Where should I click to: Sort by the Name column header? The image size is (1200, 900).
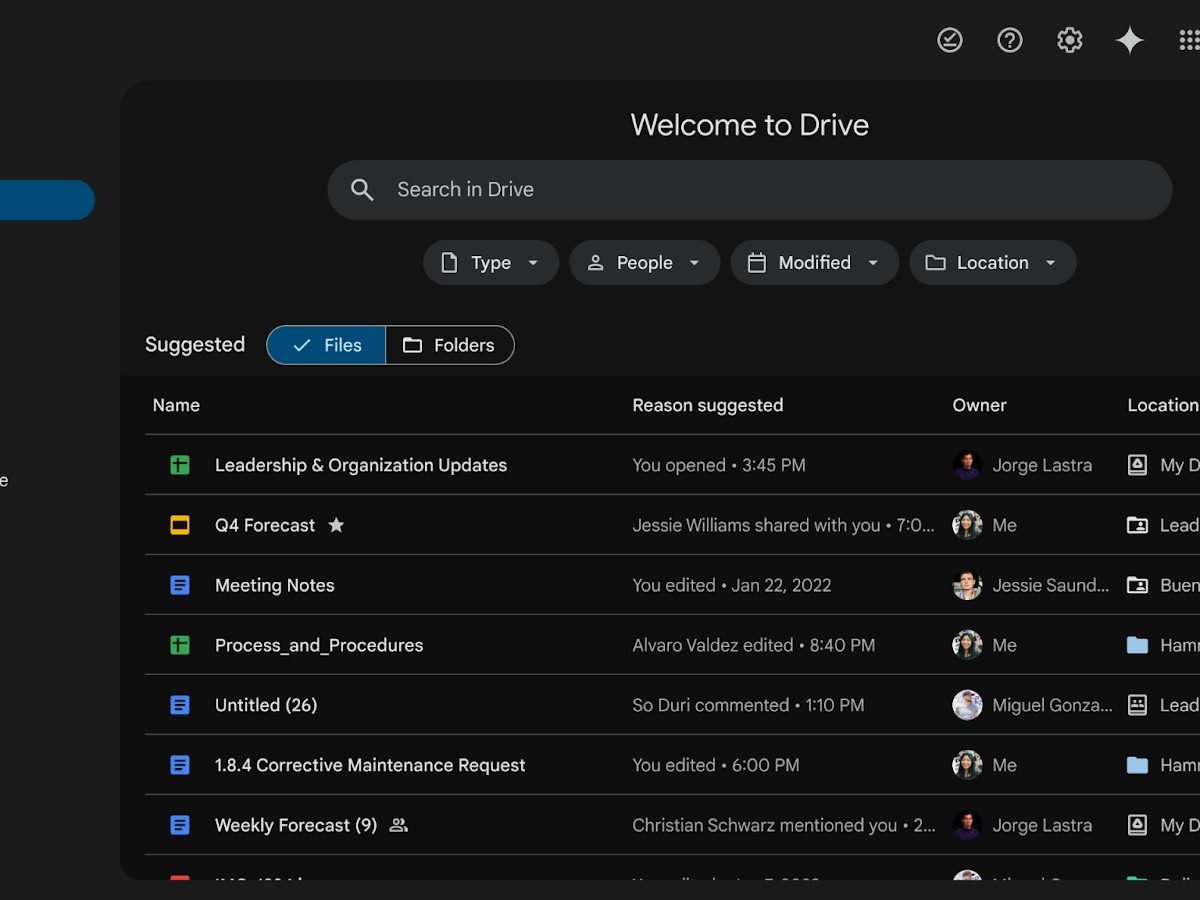point(176,405)
